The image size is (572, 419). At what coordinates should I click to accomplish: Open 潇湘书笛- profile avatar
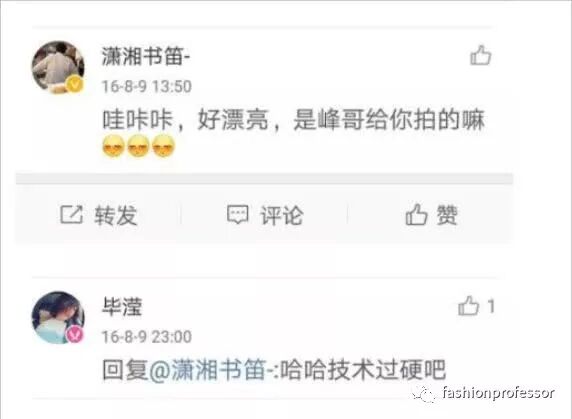pos(58,67)
